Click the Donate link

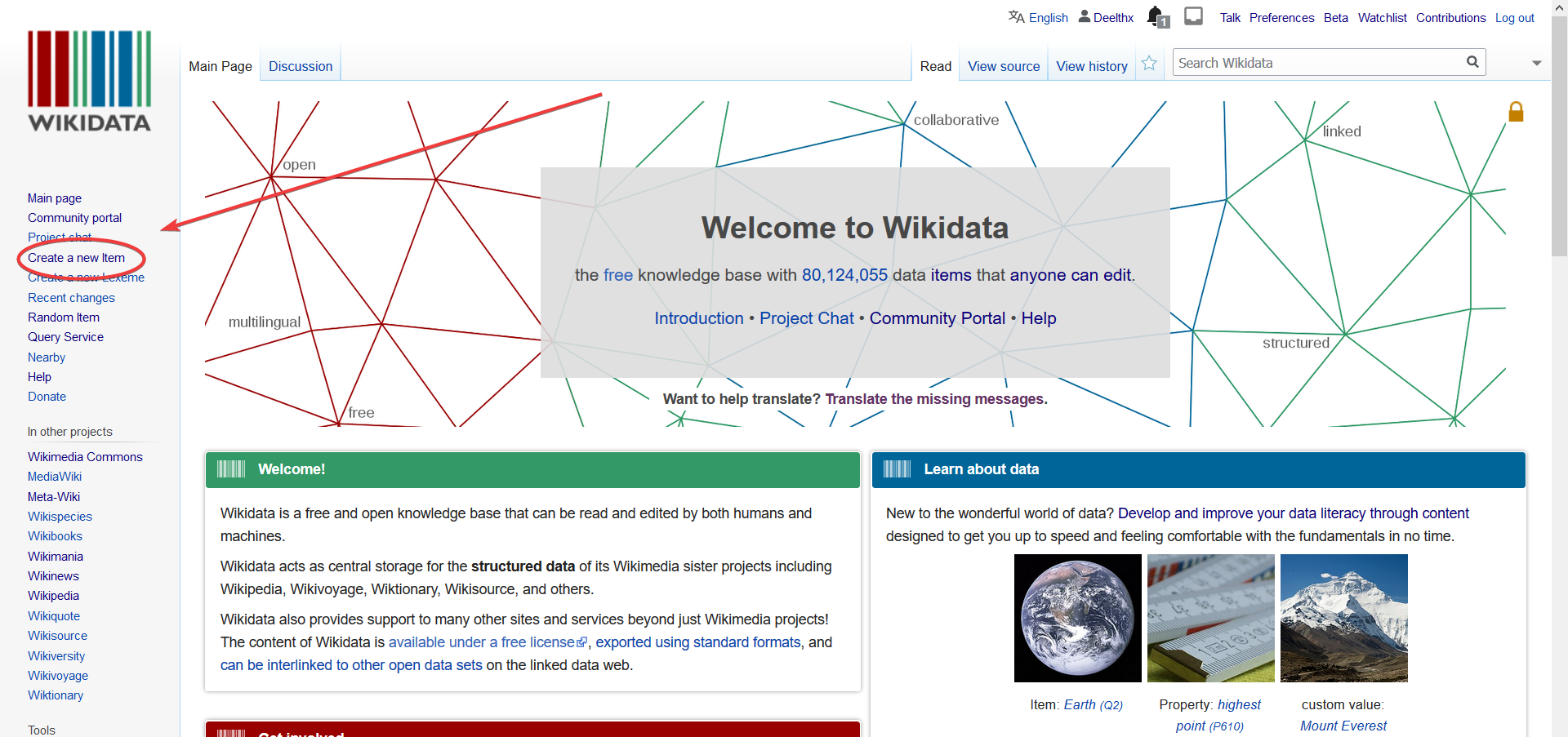(x=47, y=397)
